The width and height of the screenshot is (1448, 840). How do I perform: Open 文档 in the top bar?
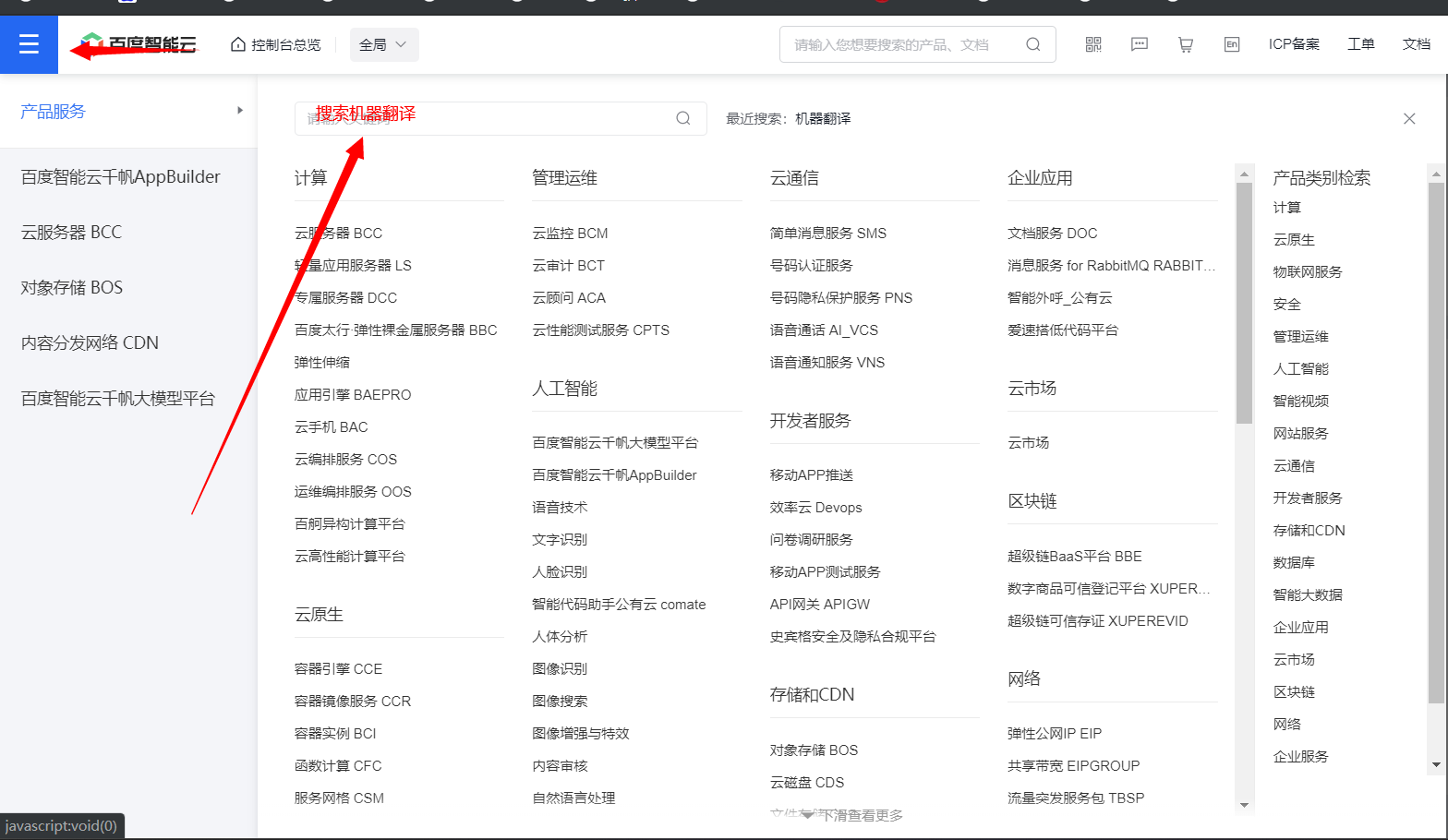[x=1417, y=44]
